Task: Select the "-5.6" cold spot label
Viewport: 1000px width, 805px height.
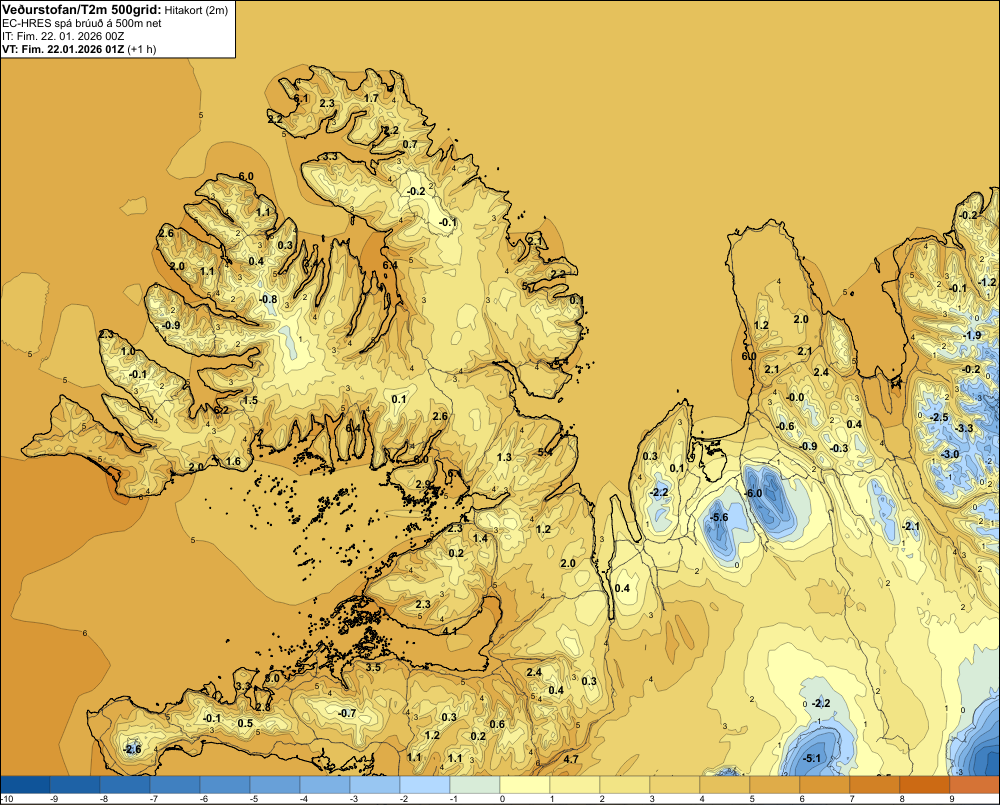Action: tap(719, 517)
